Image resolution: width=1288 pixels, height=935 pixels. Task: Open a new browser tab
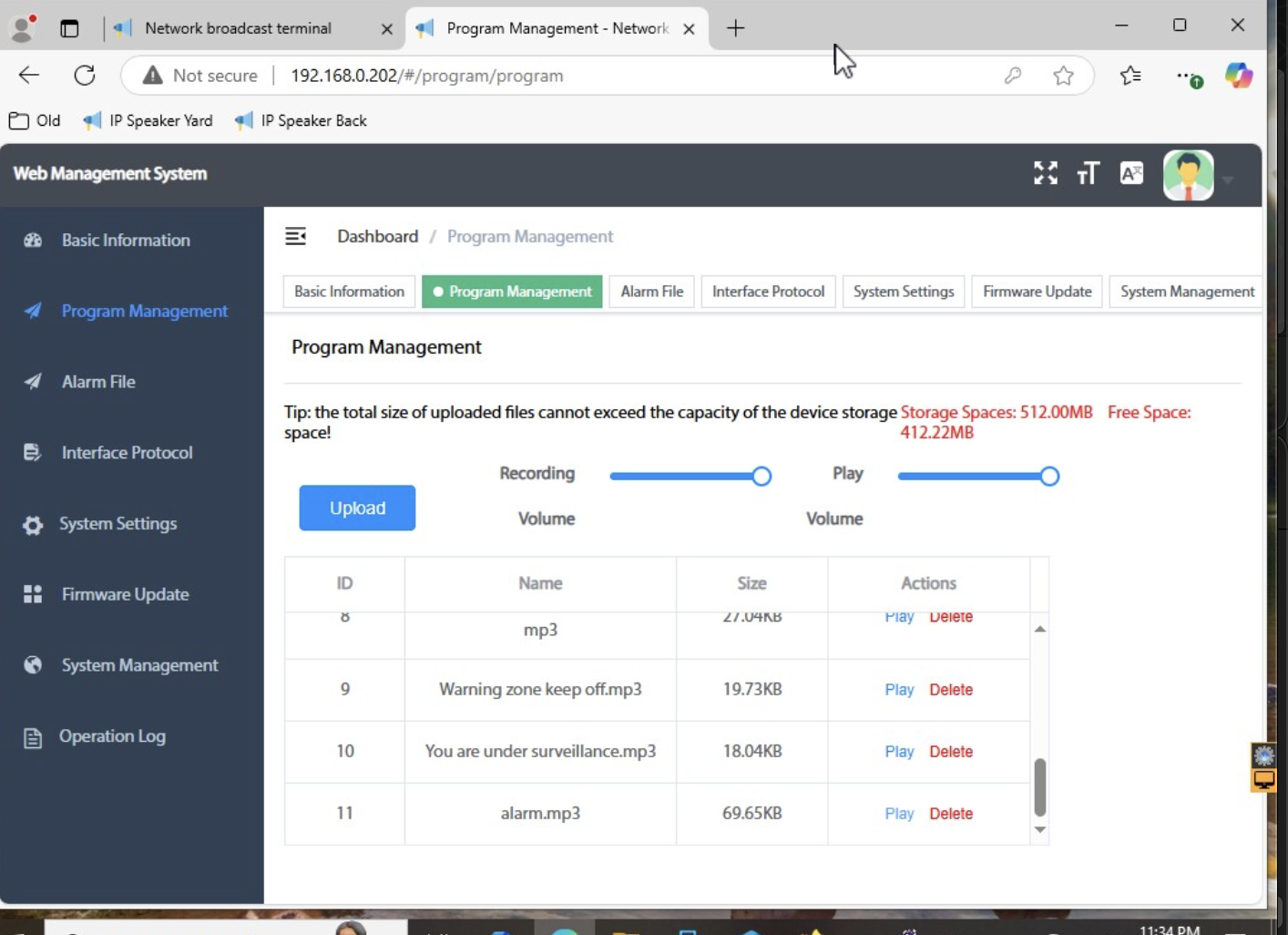tap(736, 28)
